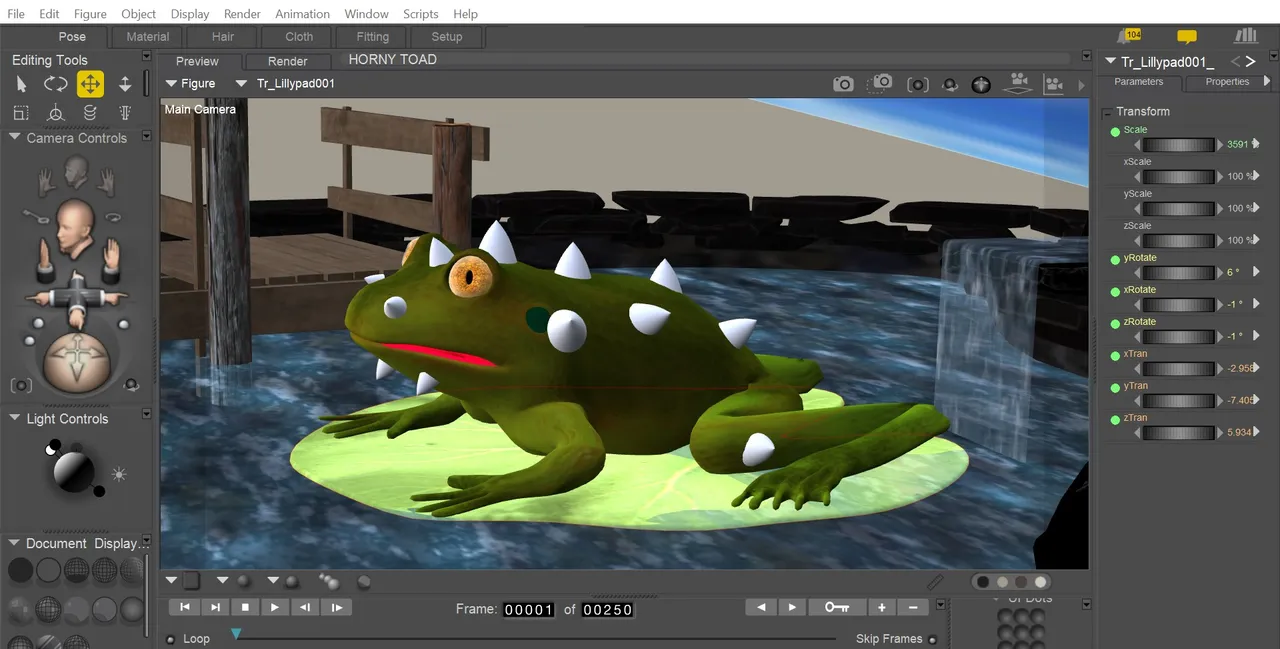Switch to the Properties tab
Screen dimensions: 1280x649
tap(1227, 82)
